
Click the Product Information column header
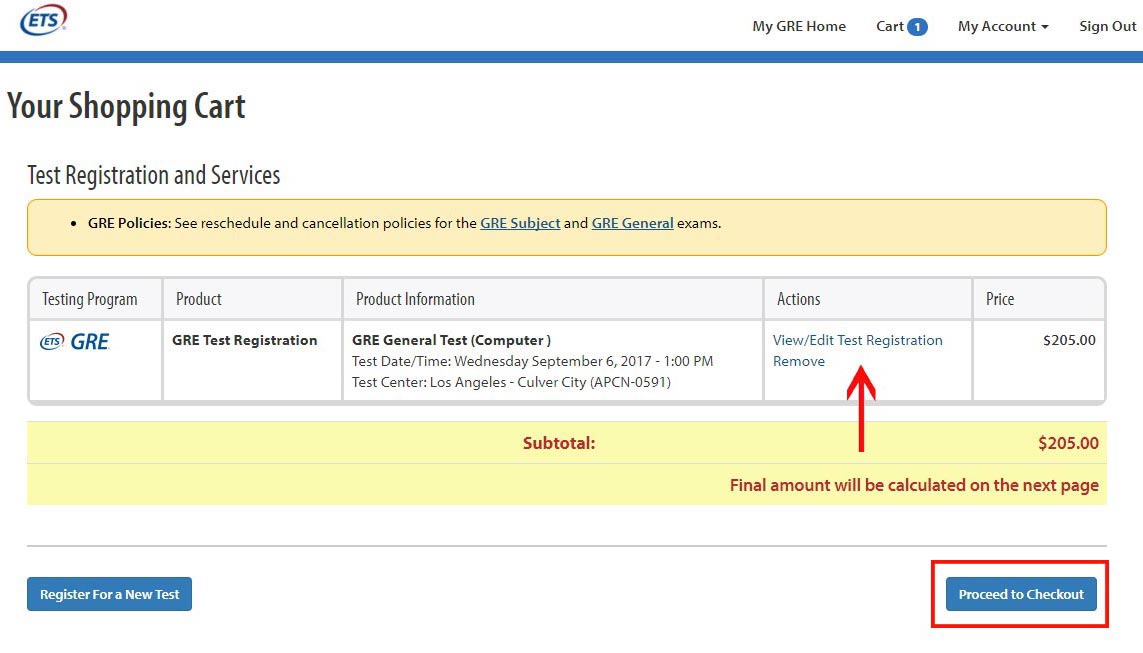[x=415, y=299]
